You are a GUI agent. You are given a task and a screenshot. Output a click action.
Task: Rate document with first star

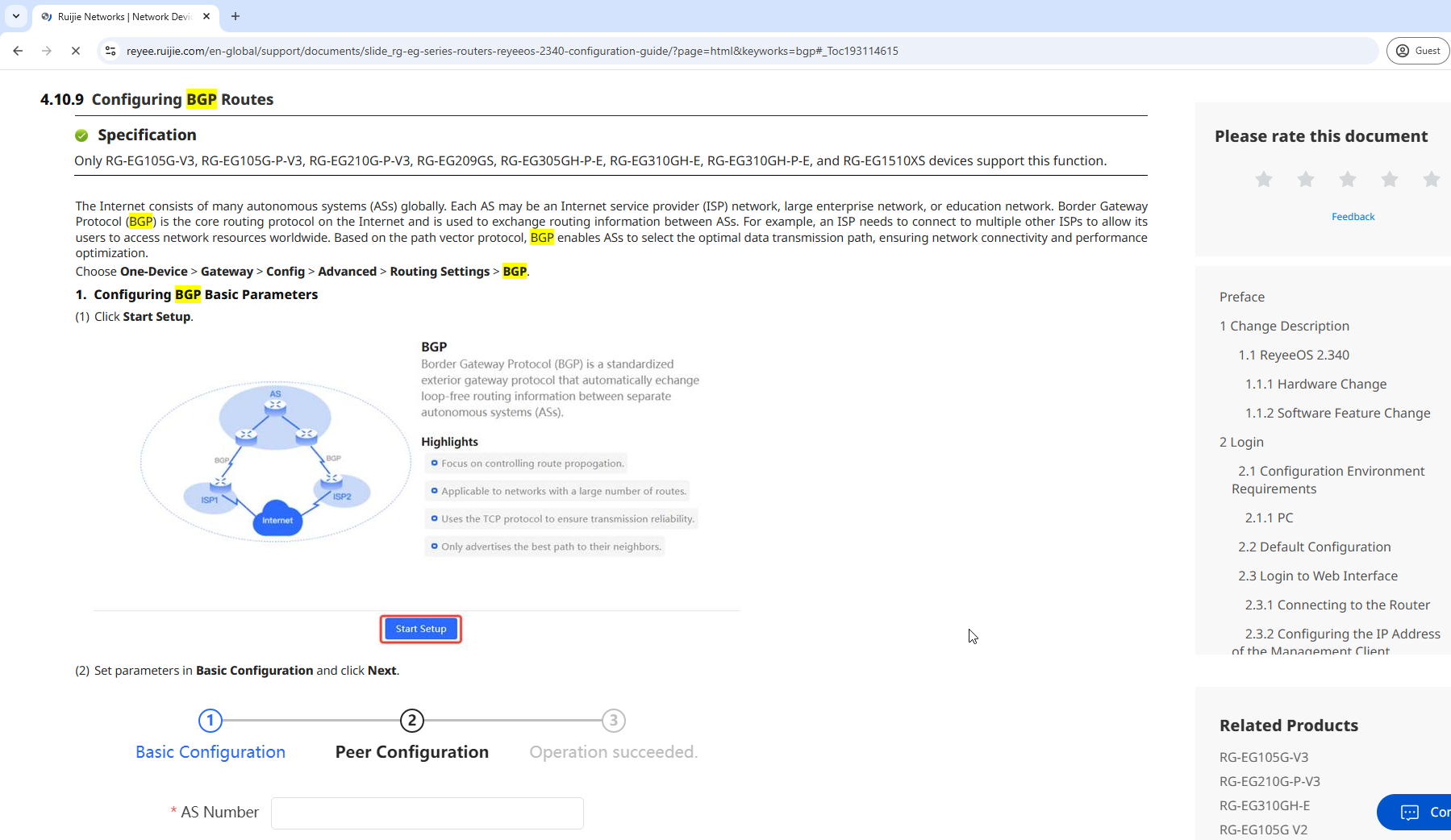click(x=1263, y=179)
